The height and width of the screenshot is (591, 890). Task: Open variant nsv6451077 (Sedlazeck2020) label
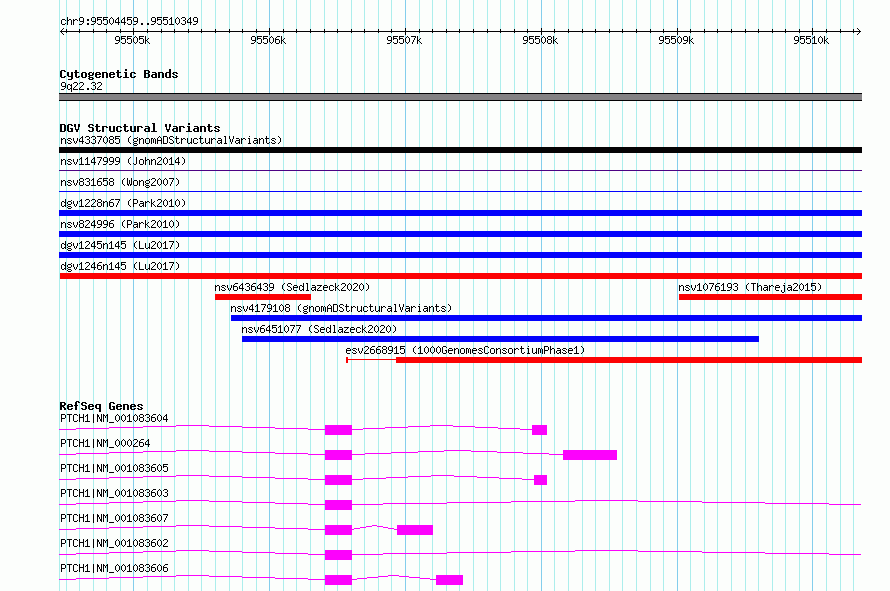pyautogui.click(x=319, y=329)
